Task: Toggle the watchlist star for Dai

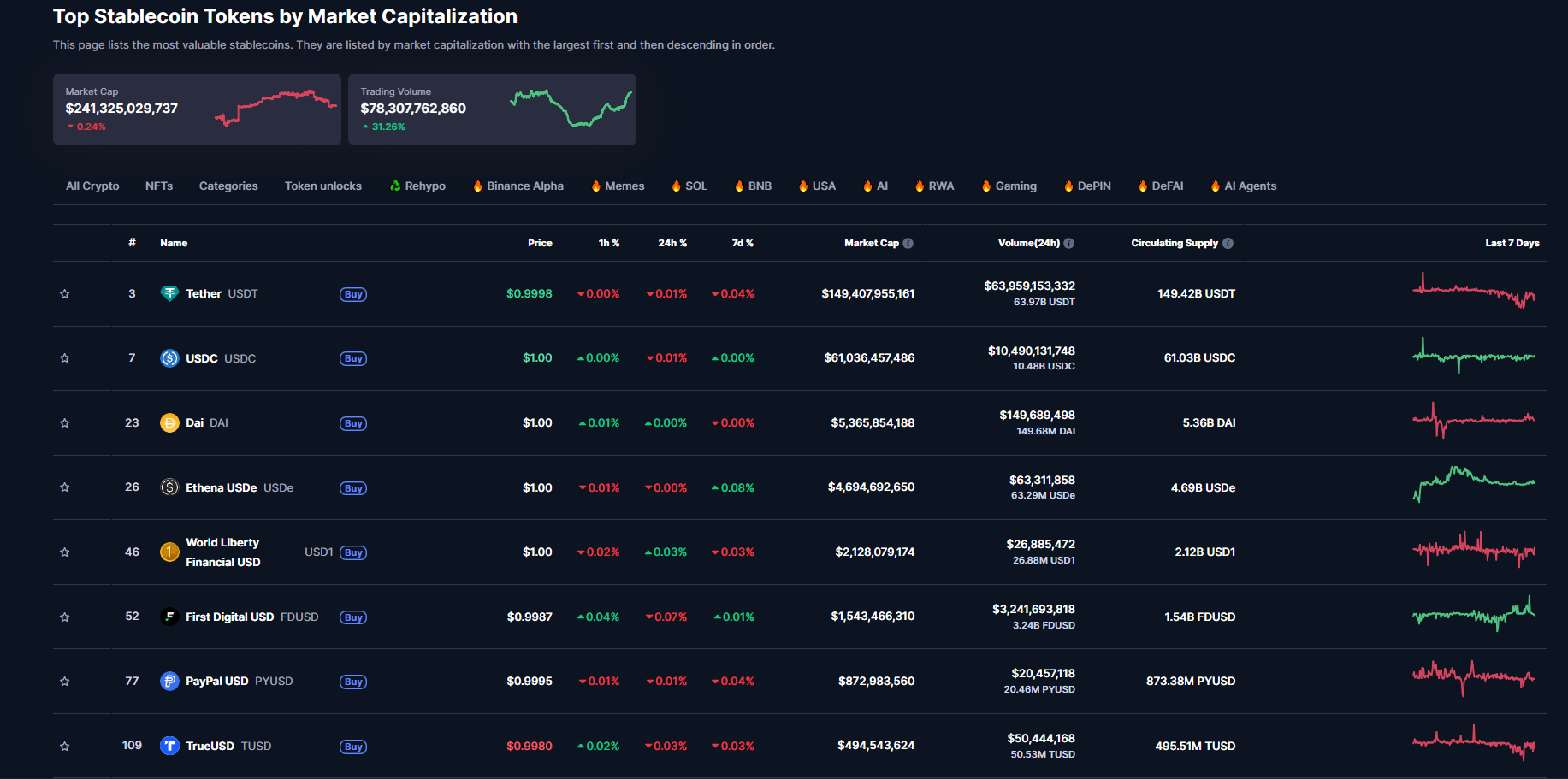Action: 64,422
